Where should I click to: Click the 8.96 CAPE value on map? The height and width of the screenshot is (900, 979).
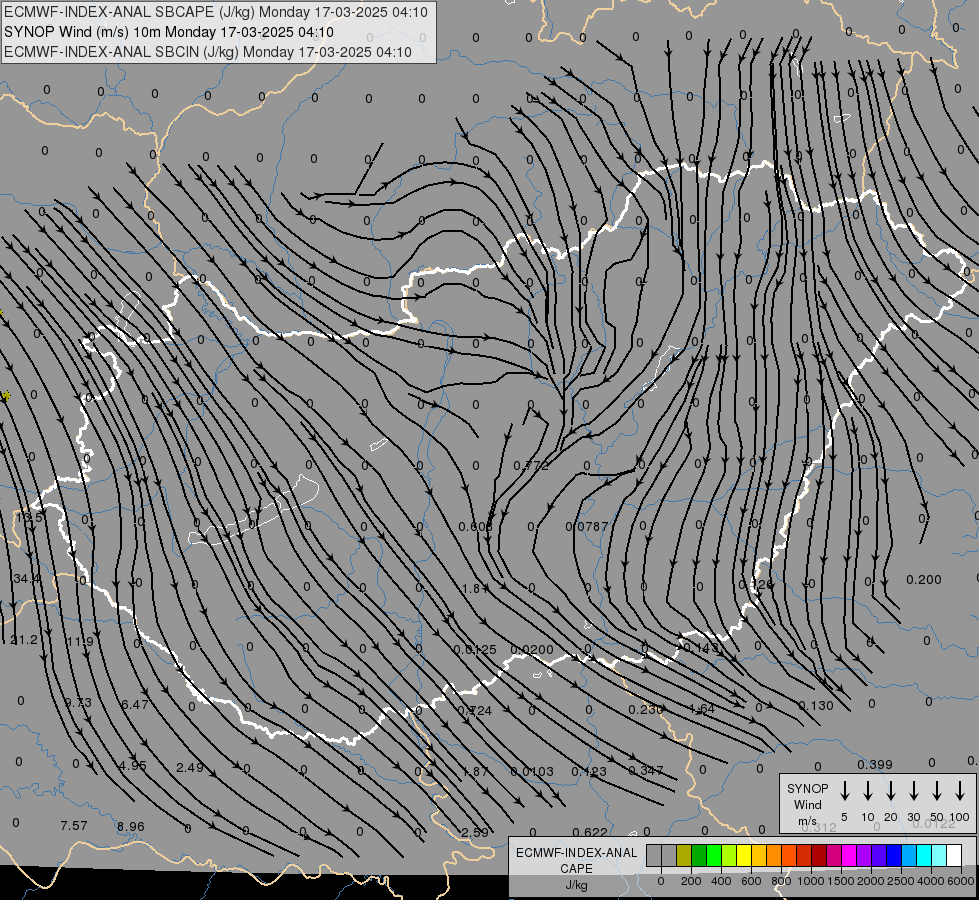coord(130,826)
